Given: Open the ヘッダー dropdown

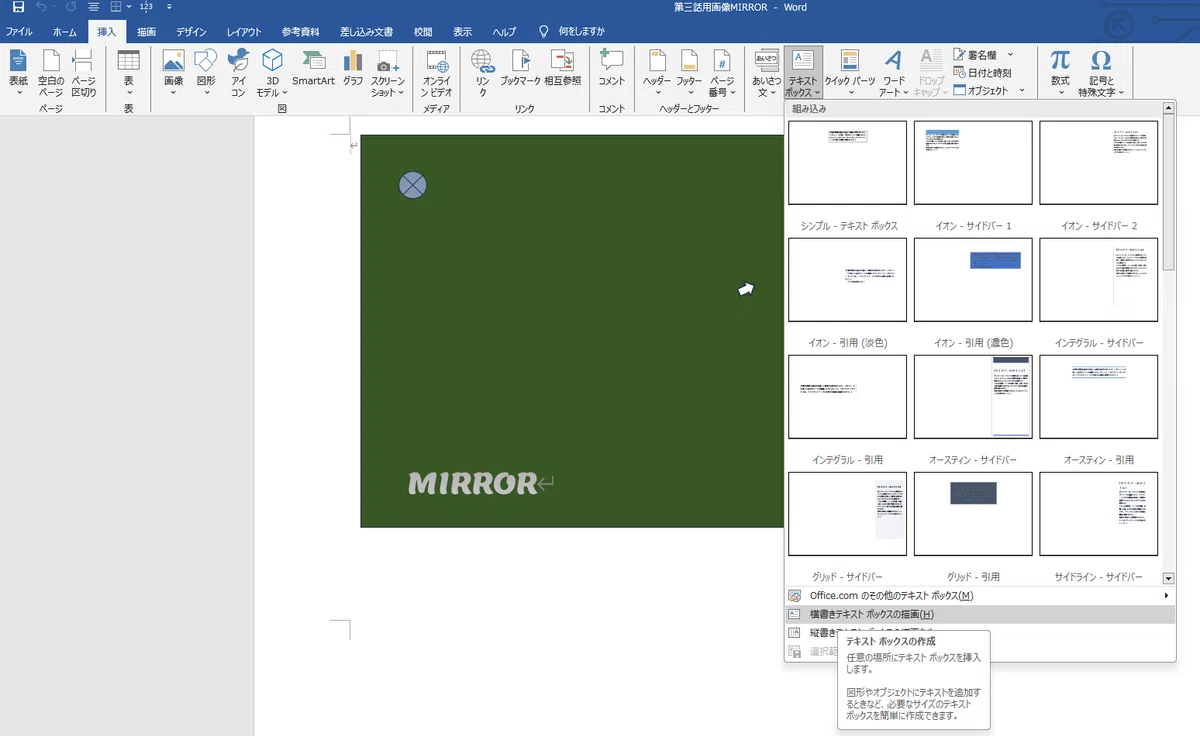Looking at the screenshot, I should 657,73.
